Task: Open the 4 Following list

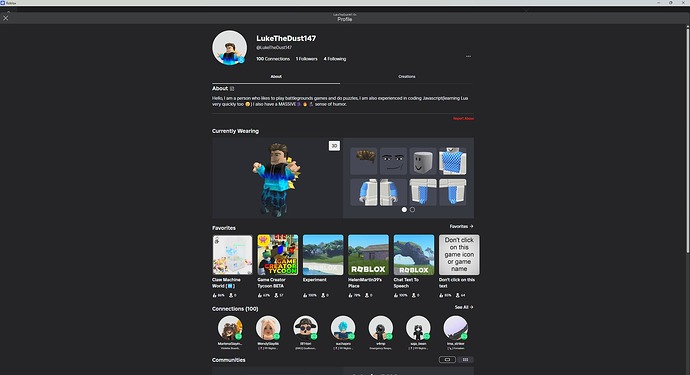Action: [x=335, y=59]
